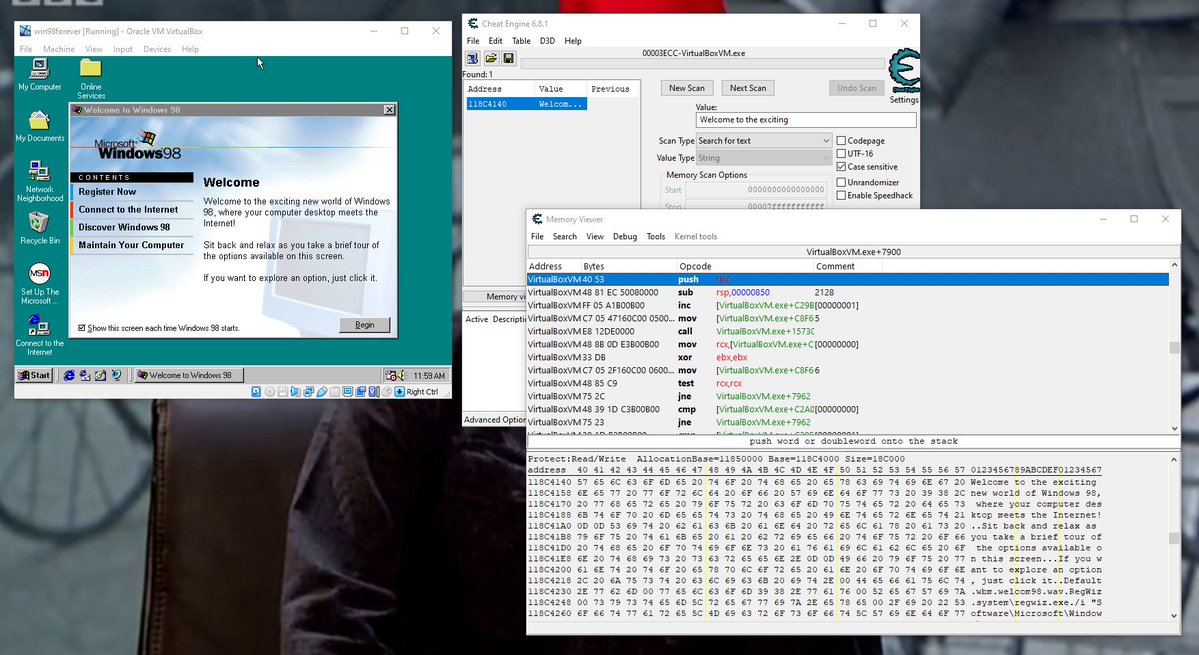The image size is (1199, 655).
Task: Click the Task Scheduler tray icon in Windows 98
Action: tap(391, 375)
